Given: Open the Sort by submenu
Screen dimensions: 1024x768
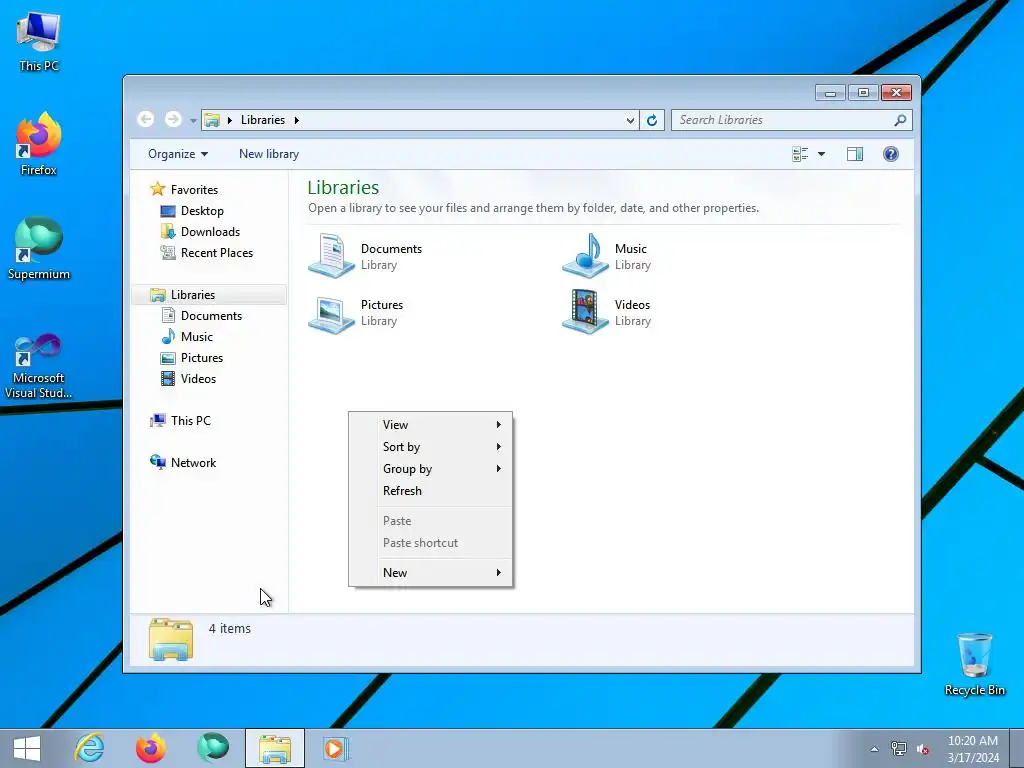Looking at the screenshot, I should pyautogui.click(x=430, y=447).
